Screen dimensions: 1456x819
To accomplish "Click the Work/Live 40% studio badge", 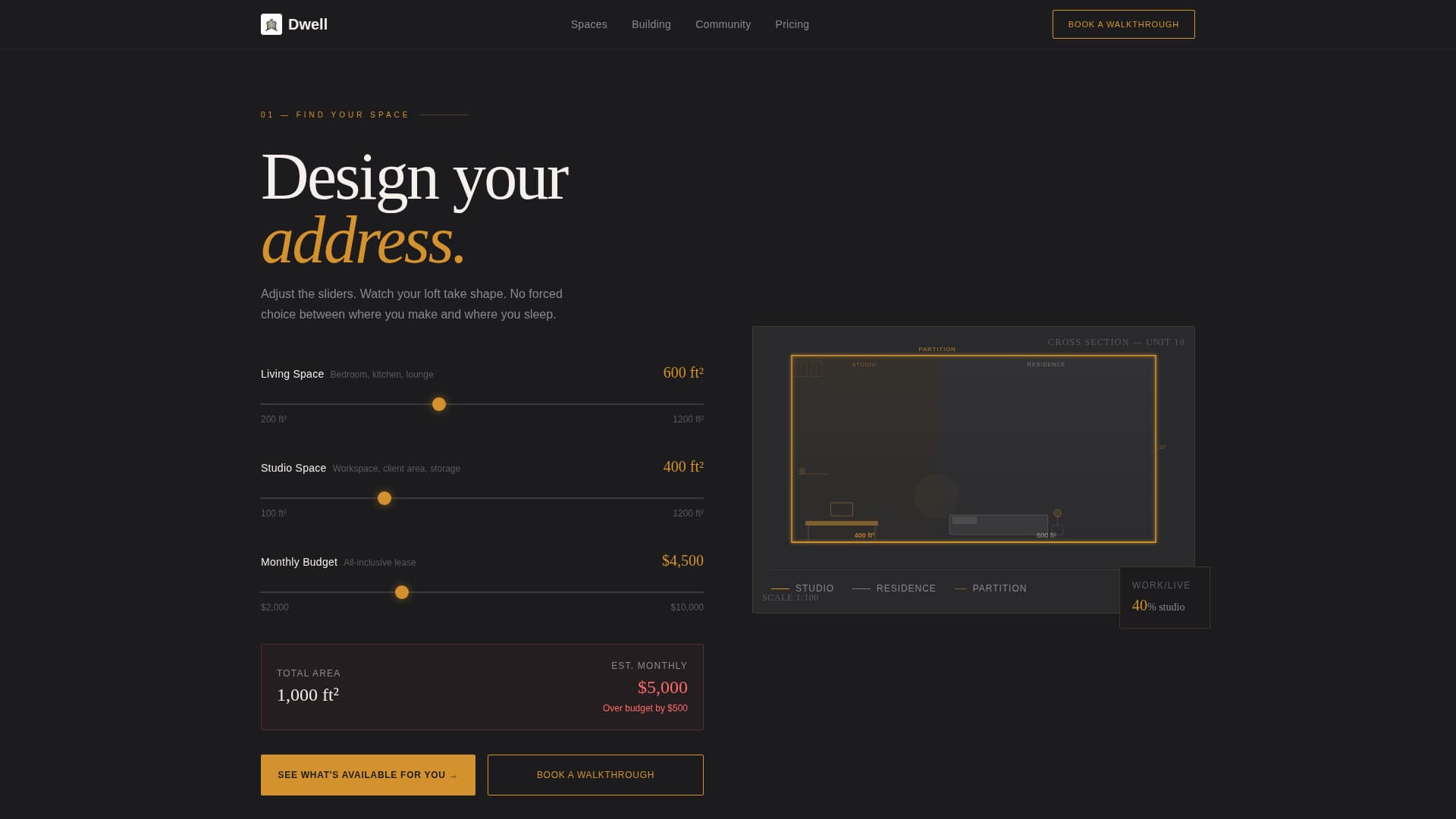I will click(x=1164, y=598).
